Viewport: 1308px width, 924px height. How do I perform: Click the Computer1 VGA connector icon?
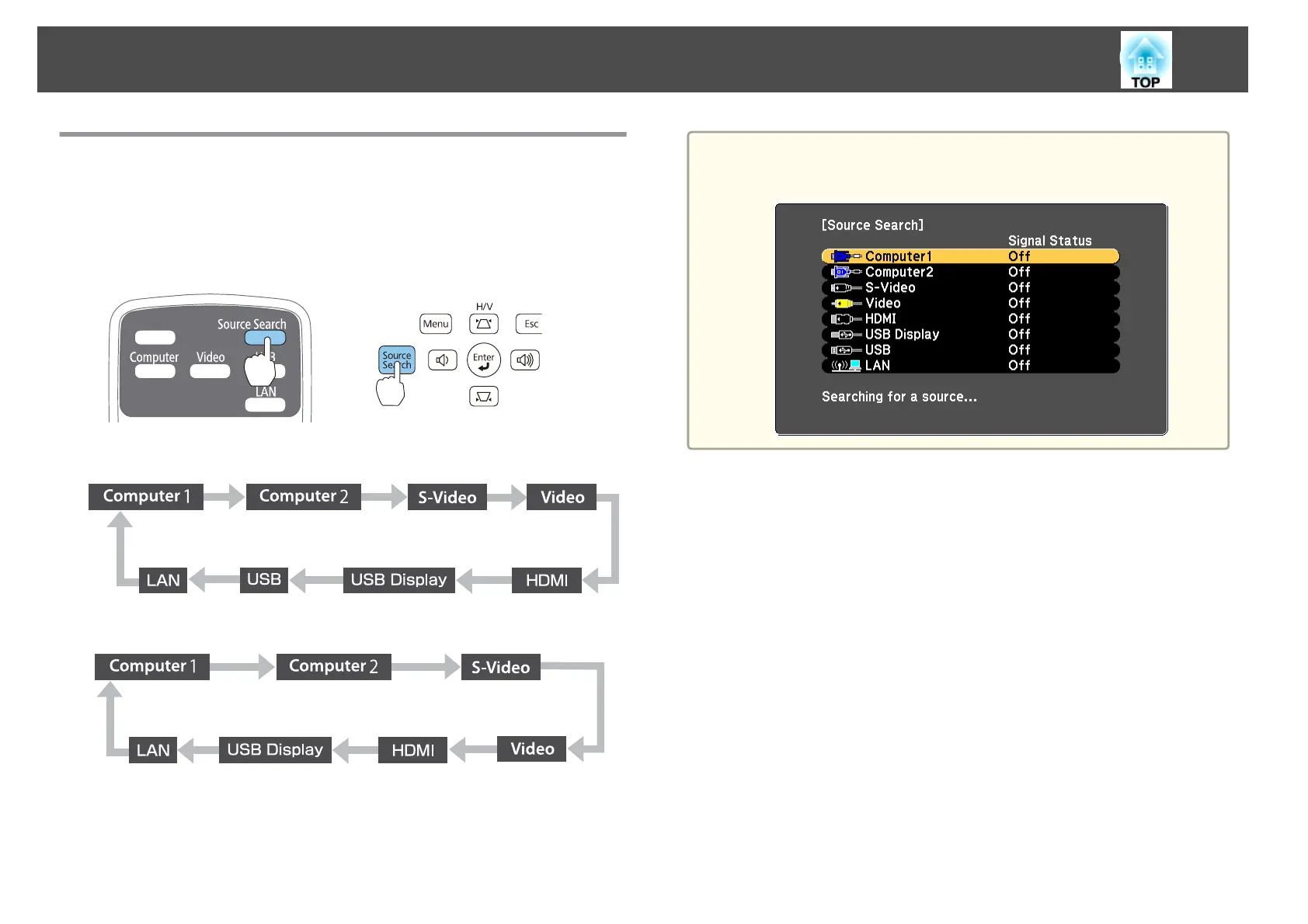click(x=846, y=256)
